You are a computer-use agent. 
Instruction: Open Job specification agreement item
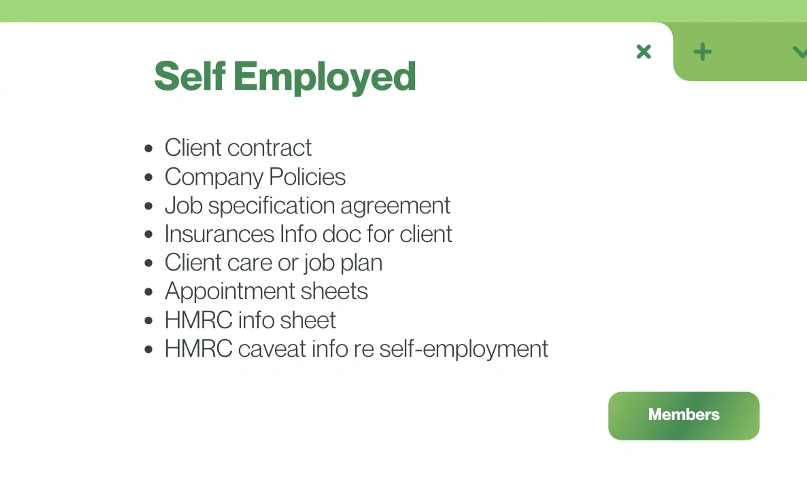coord(307,206)
